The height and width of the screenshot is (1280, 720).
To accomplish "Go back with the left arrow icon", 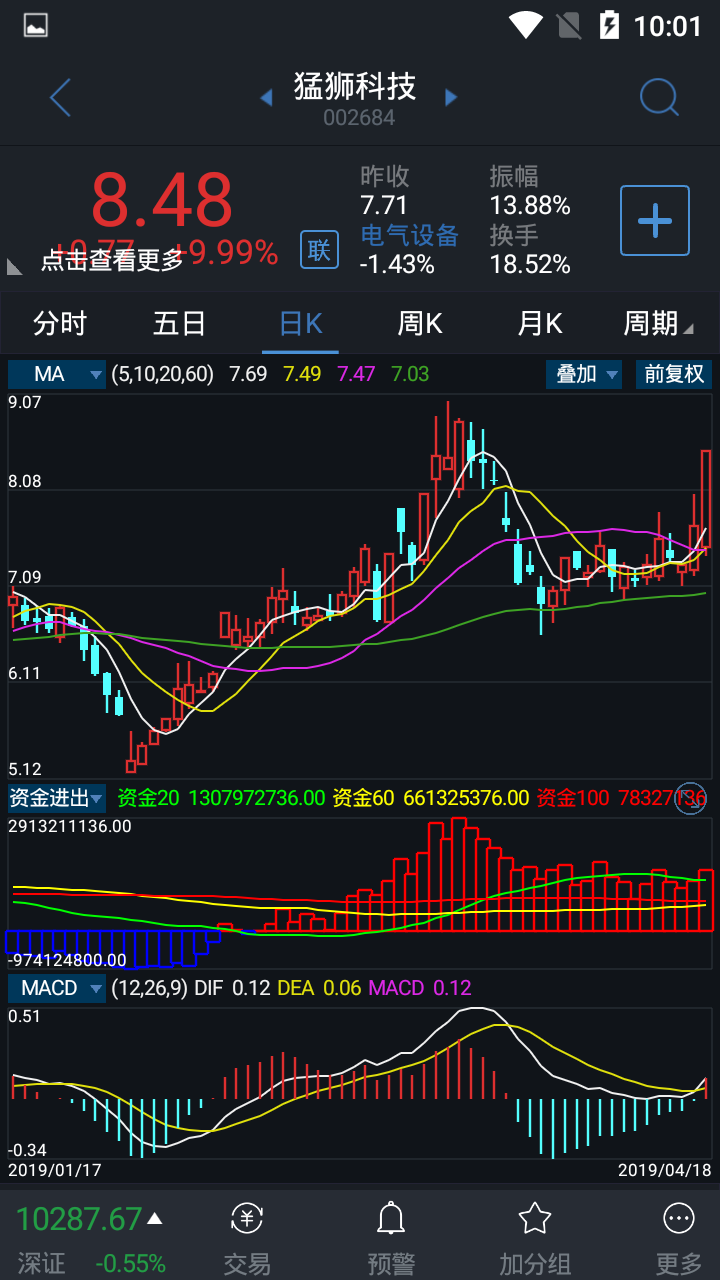I will (x=60, y=98).
